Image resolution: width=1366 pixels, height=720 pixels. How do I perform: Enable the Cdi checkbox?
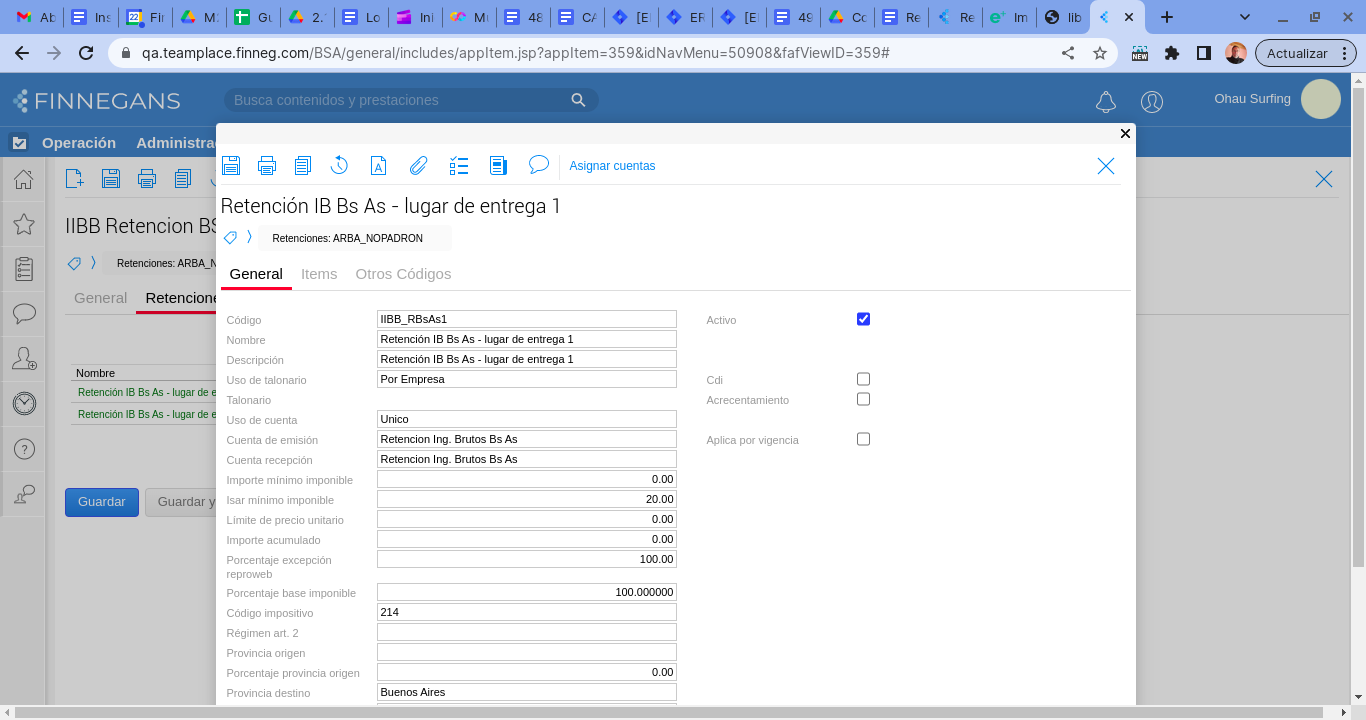click(x=863, y=379)
